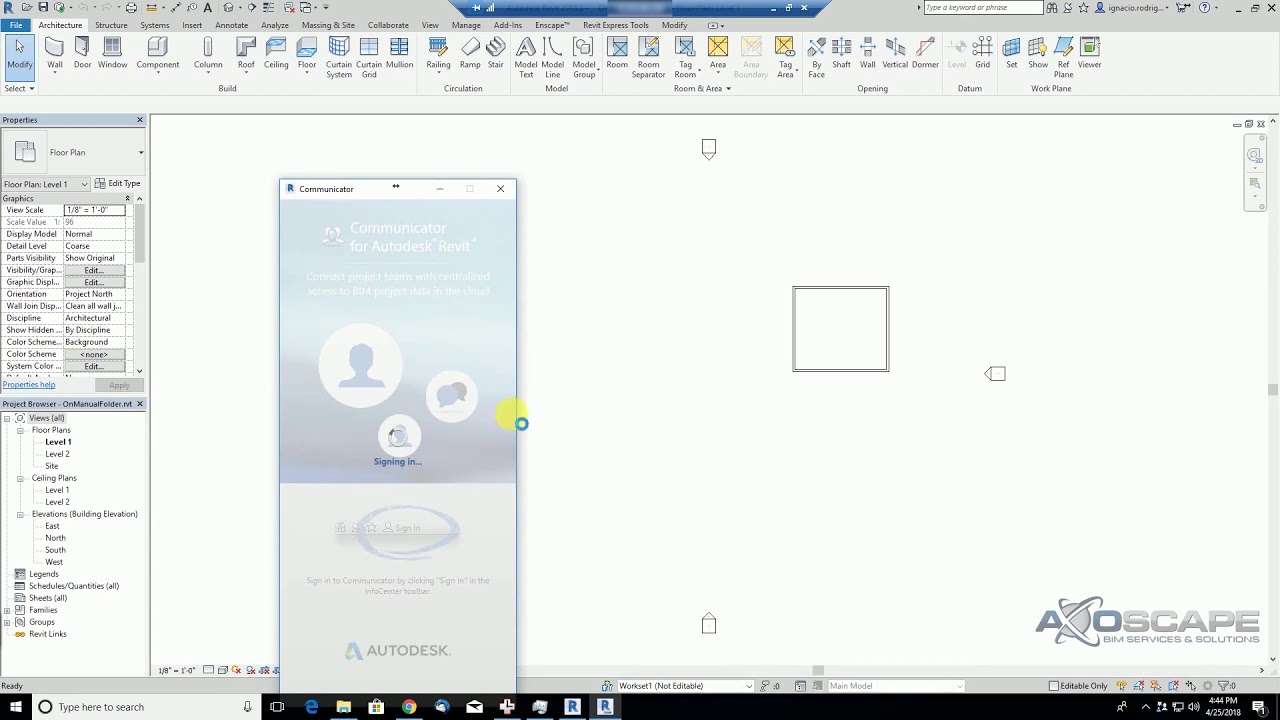Select the Ceiling tool
1280x720 pixels.
click(276, 54)
